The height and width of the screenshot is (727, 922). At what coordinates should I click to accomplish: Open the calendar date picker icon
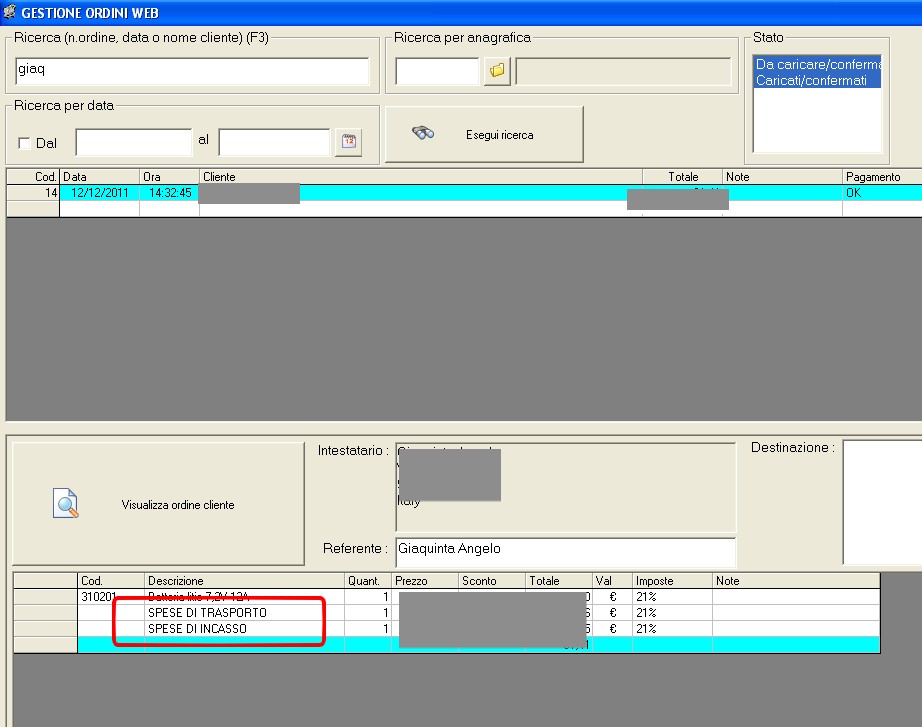click(x=349, y=142)
